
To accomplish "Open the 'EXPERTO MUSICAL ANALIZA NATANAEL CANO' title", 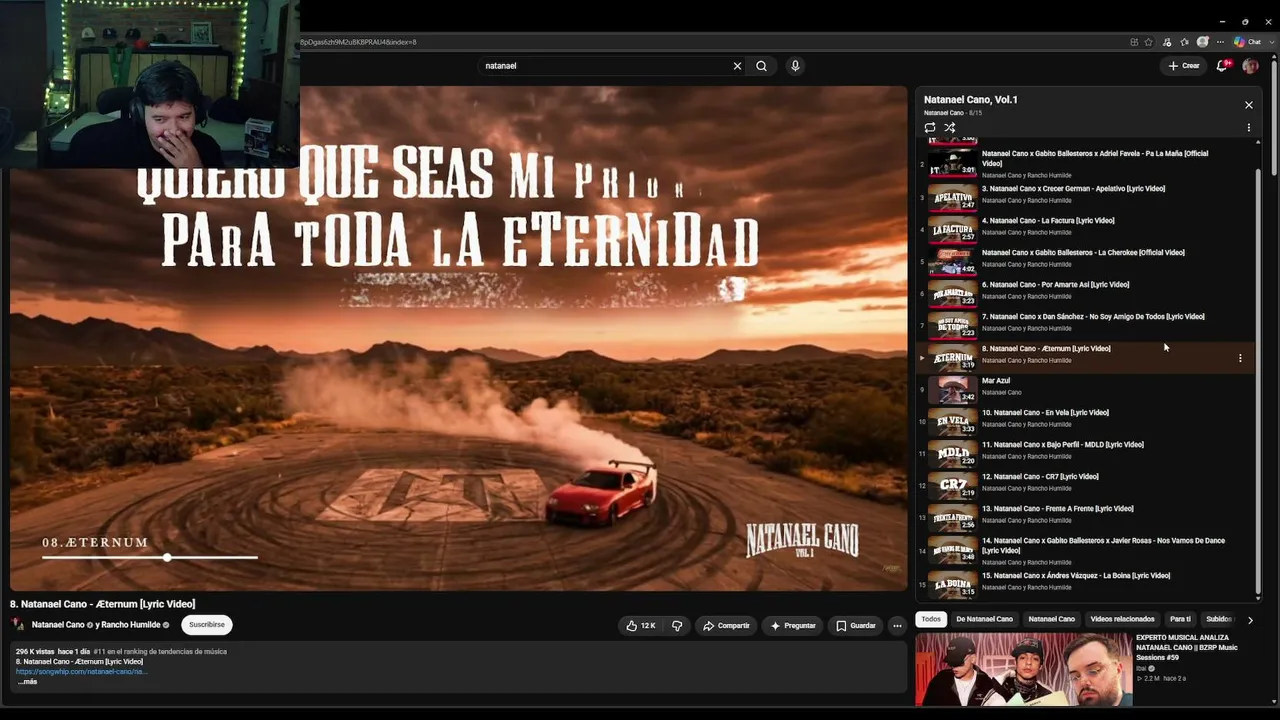I will click(x=1186, y=647).
